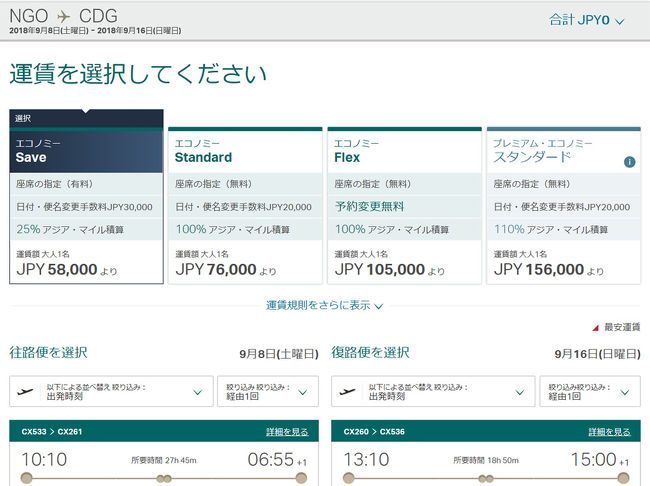Open outbound 経由1回 filter dropdown
Image resolution: width=650 pixels, height=486 pixels.
pyautogui.click(x=268, y=391)
